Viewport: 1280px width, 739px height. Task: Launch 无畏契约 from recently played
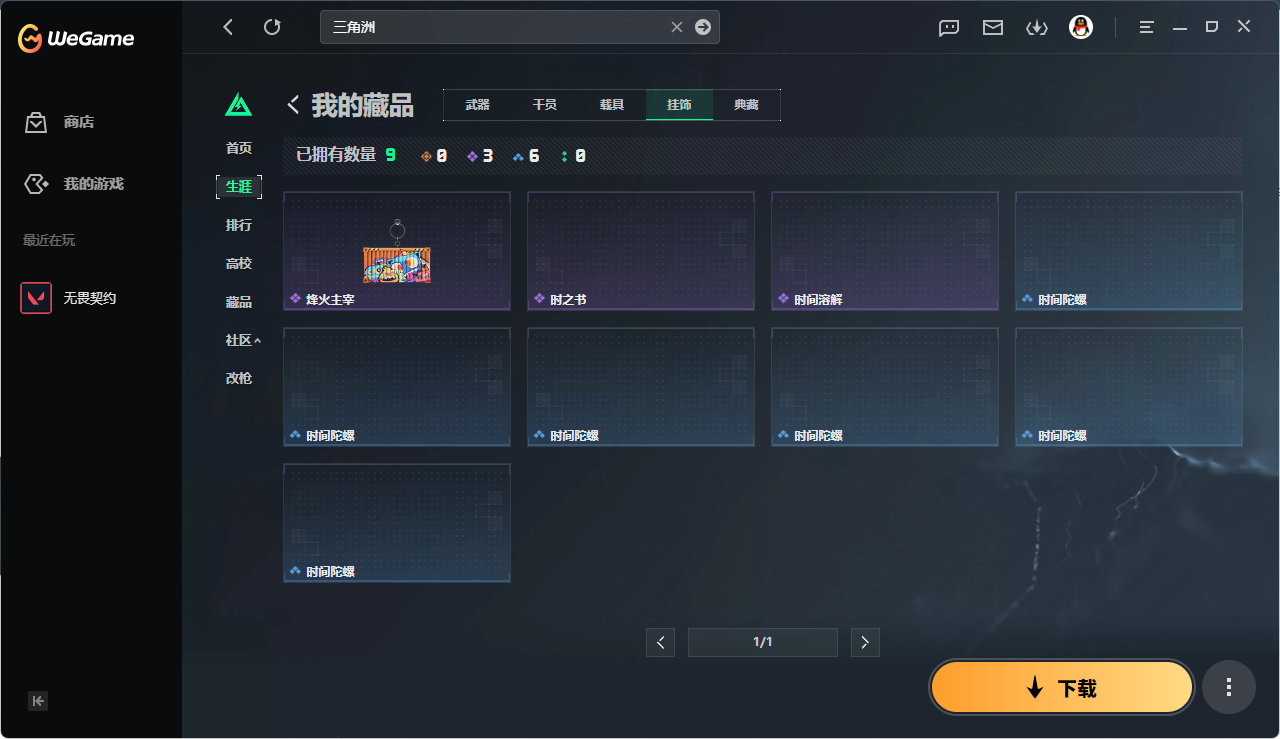point(69,298)
